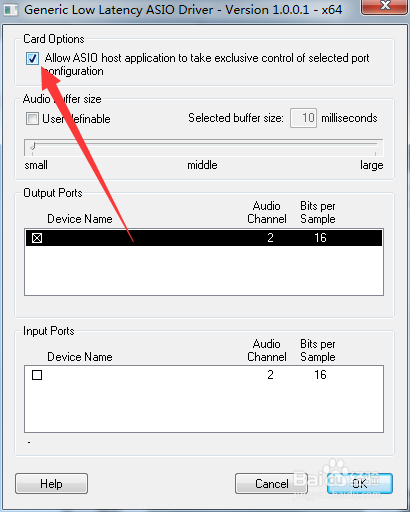Click the Selected buffer size milliseconds field
The image size is (410, 512).
coord(303,118)
